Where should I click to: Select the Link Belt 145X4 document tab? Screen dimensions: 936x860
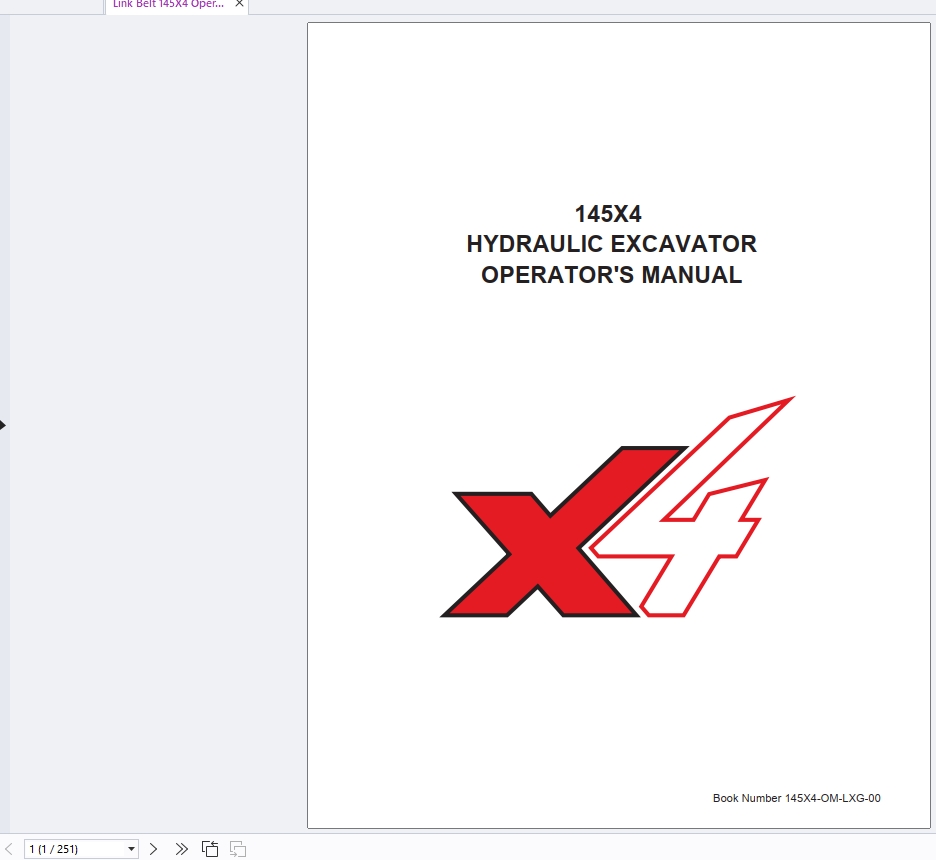177,5
